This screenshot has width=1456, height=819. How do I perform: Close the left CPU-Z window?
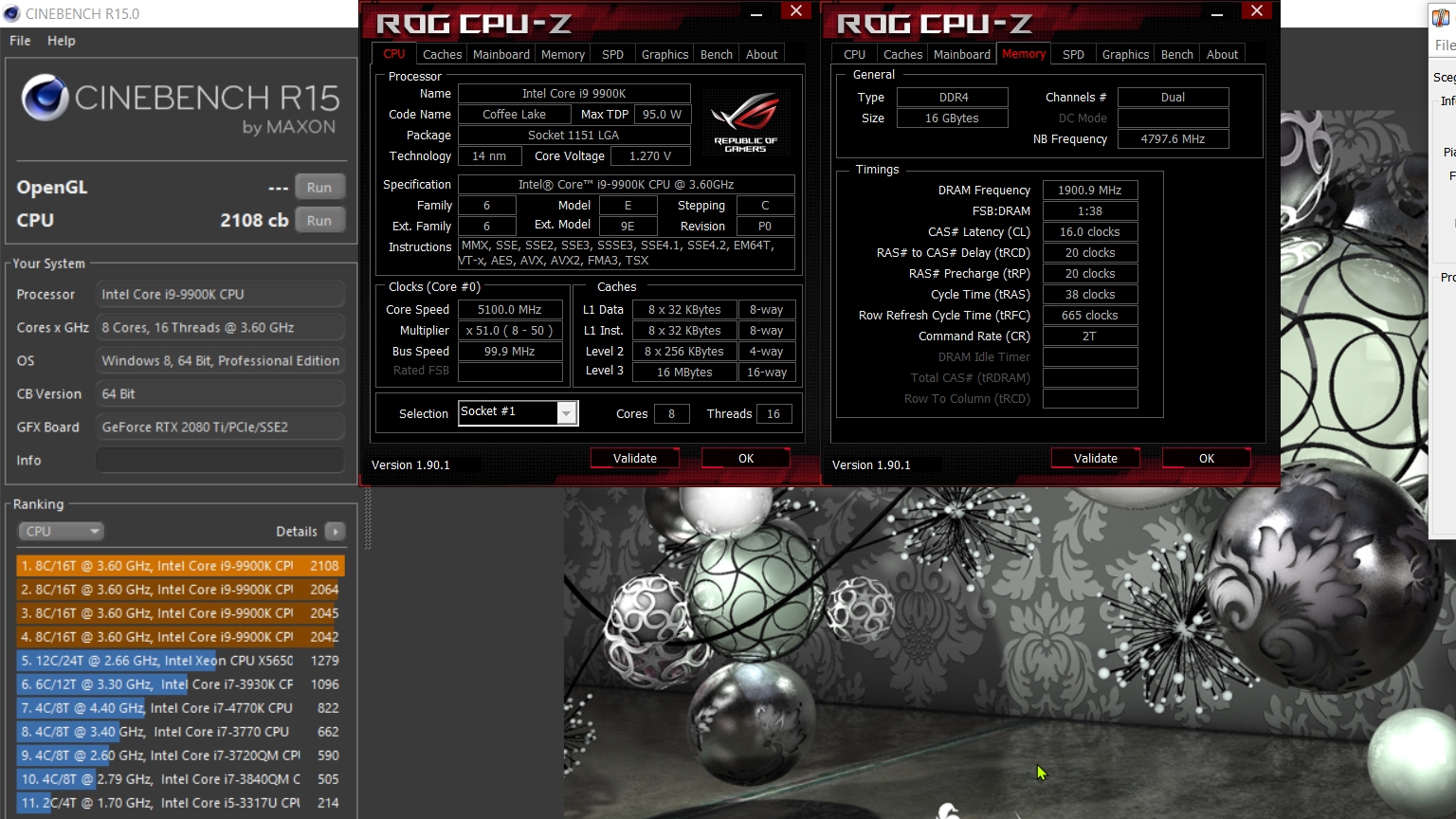pyautogui.click(x=796, y=10)
